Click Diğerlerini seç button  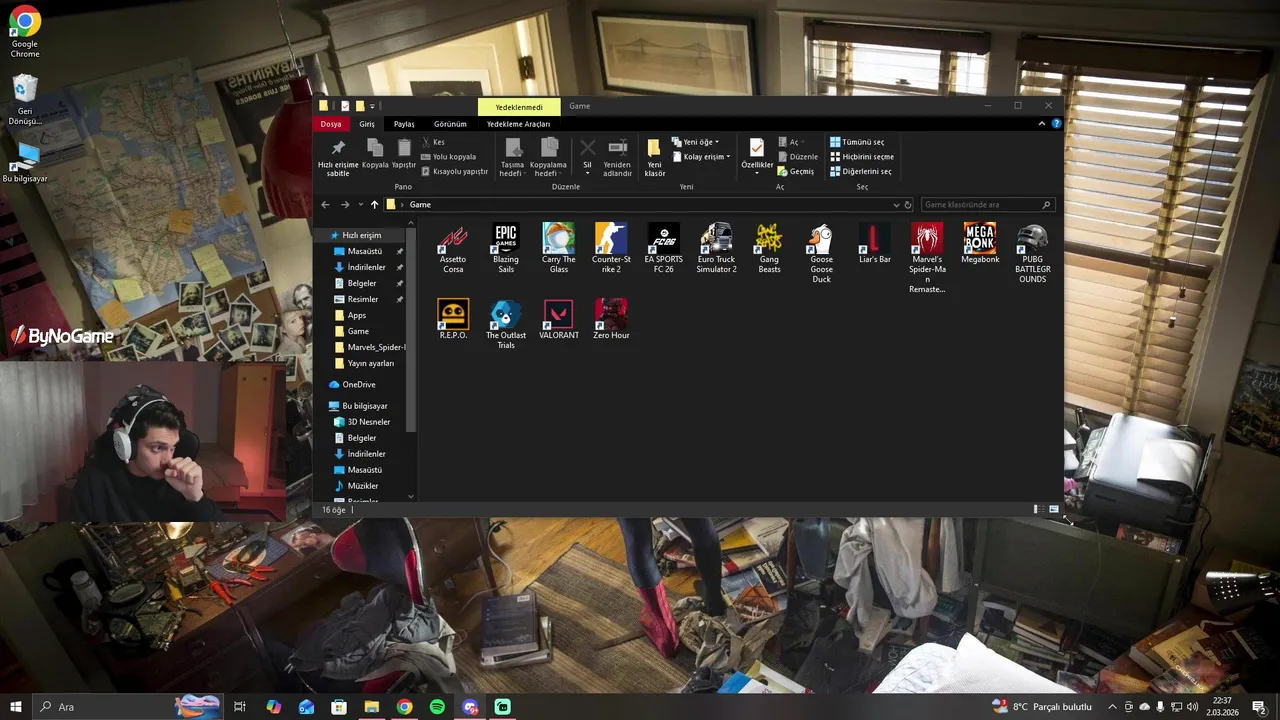coord(860,171)
